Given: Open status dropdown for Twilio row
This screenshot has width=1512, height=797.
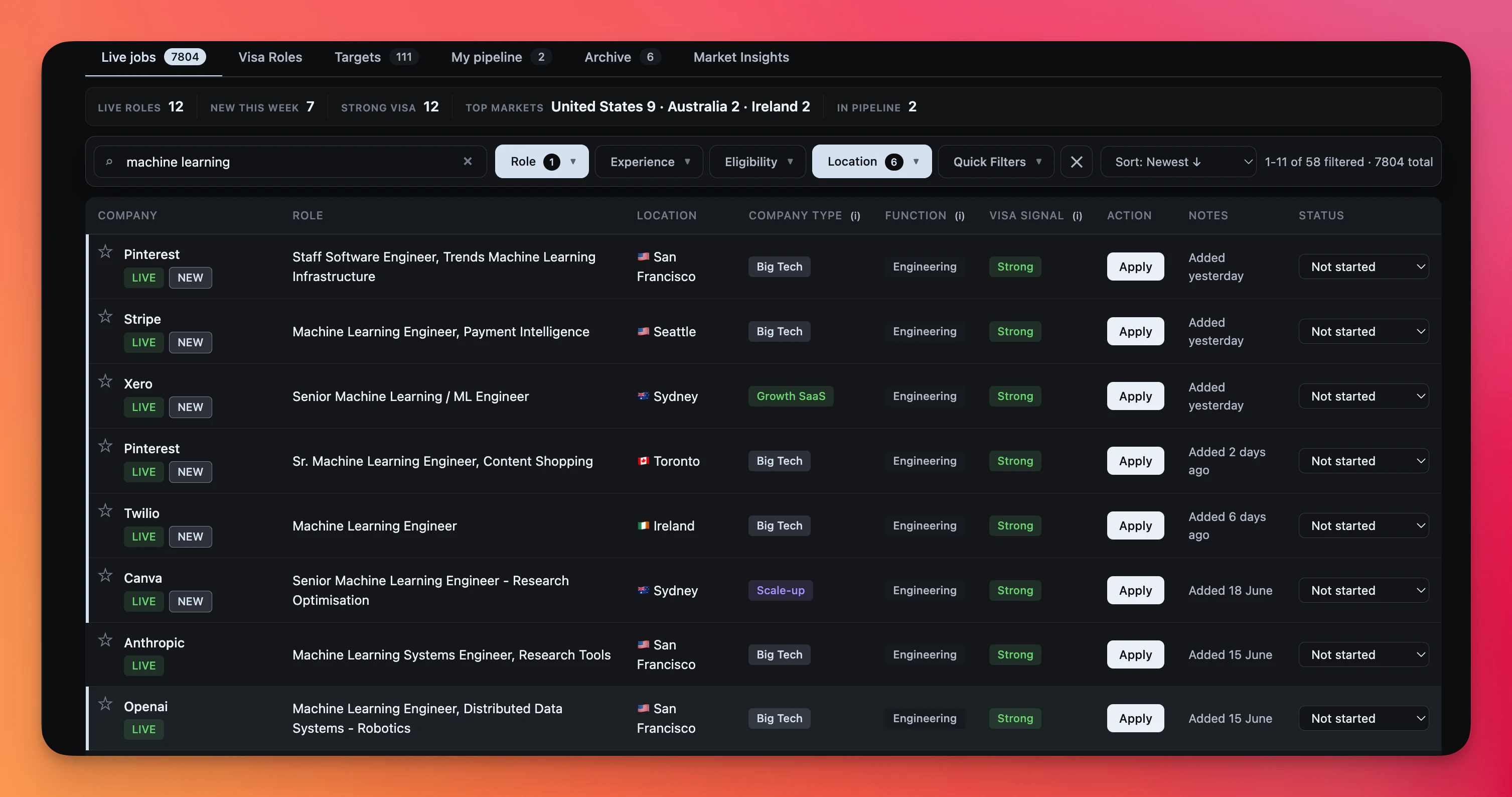Looking at the screenshot, I should (x=1364, y=525).
